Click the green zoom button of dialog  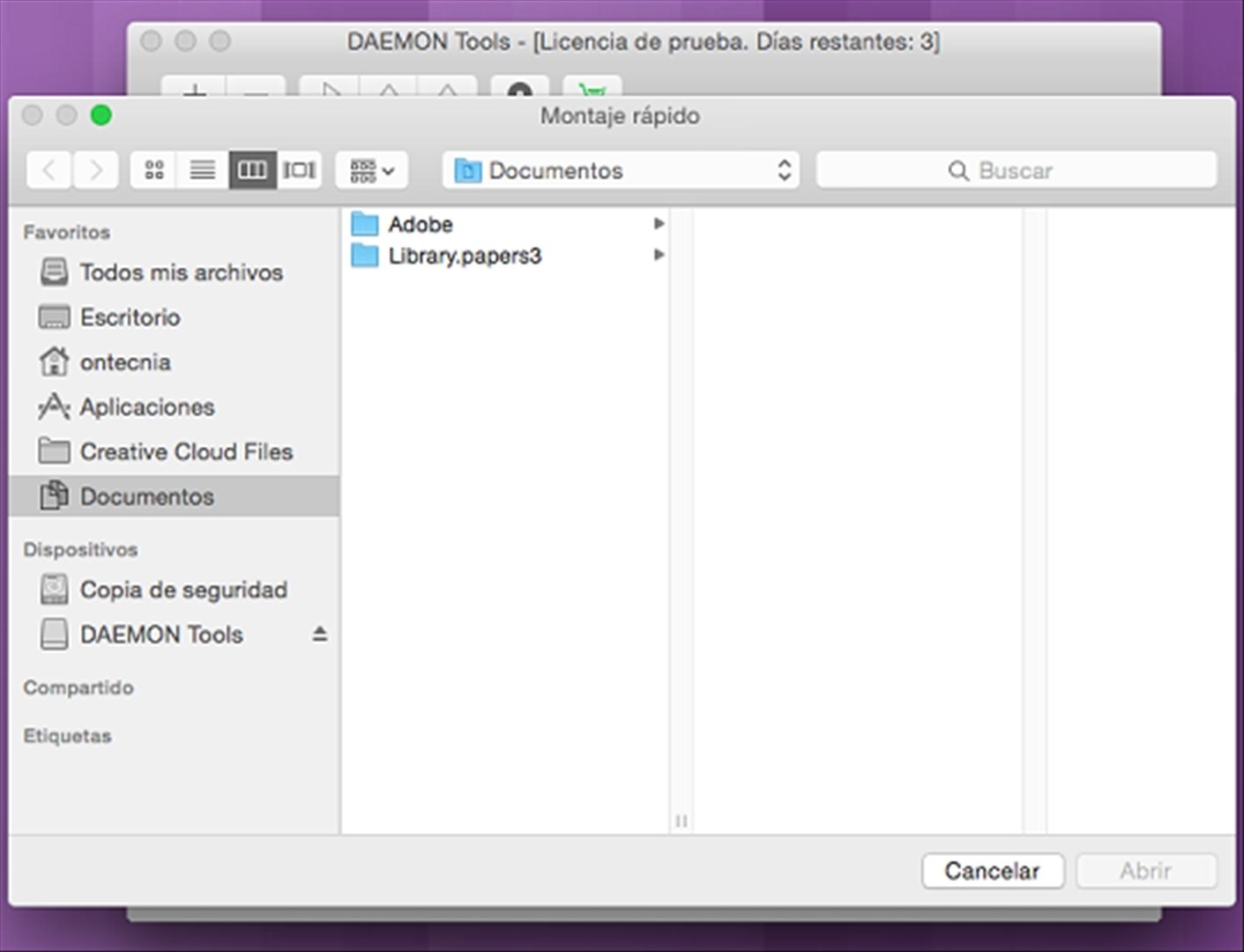(101, 115)
